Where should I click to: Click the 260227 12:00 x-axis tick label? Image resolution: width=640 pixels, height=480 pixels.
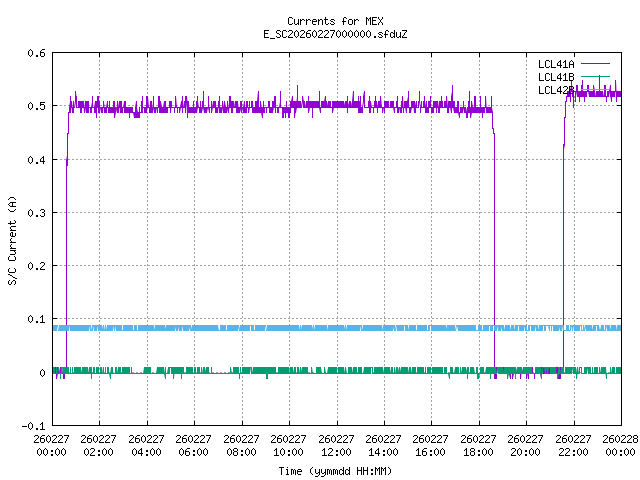click(335, 444)
